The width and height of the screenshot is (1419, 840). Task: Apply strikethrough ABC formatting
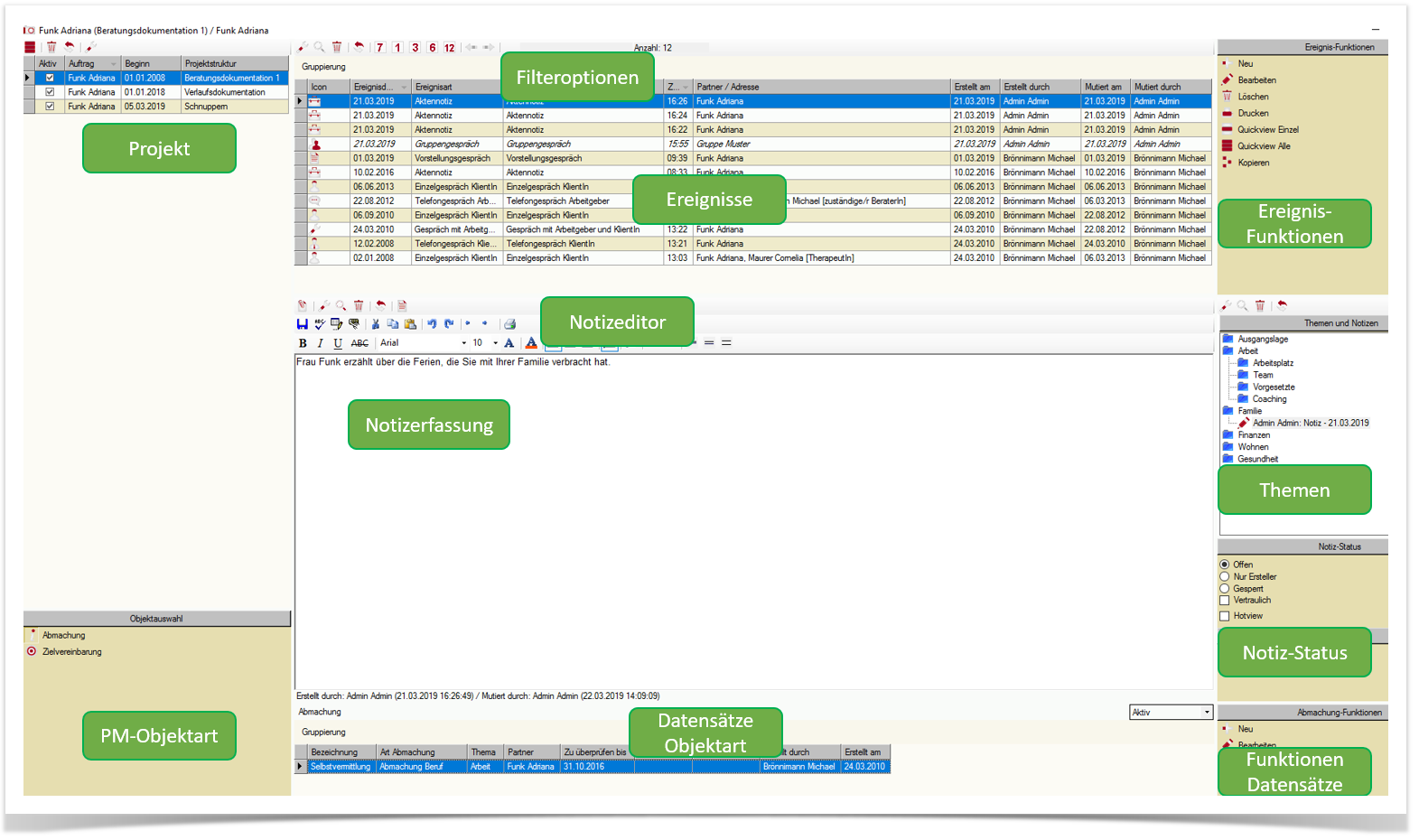[359, 343]
